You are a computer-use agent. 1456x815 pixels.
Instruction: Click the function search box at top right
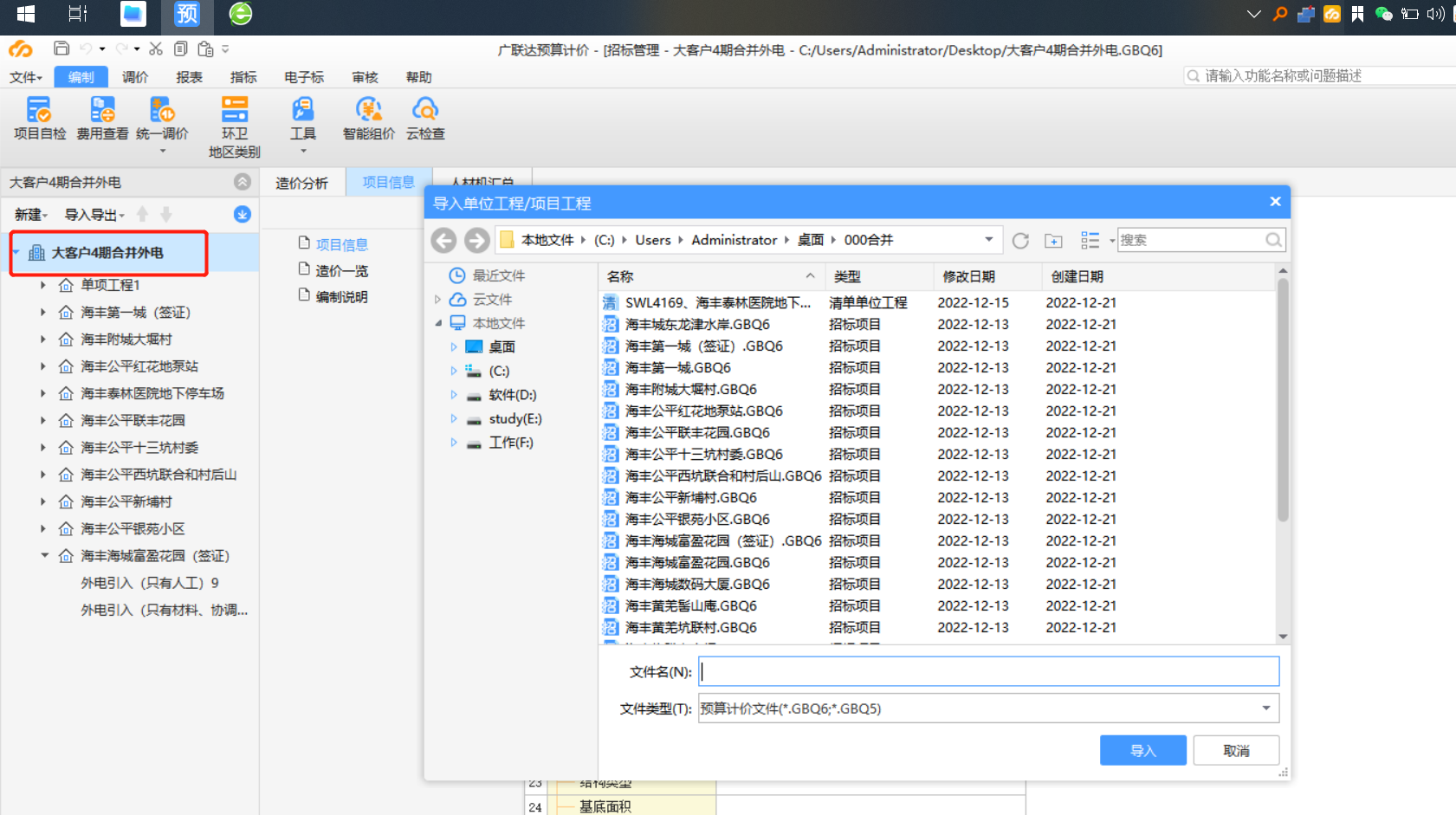1320,75
